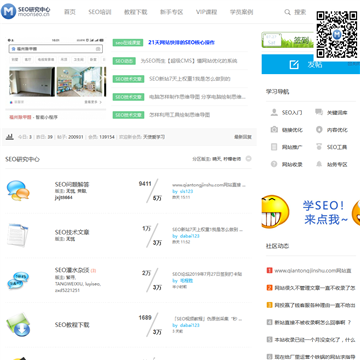Screen dimensions: 360x360
Task: Open the SEO培训 nav menu item
Action: pos(100,12)
